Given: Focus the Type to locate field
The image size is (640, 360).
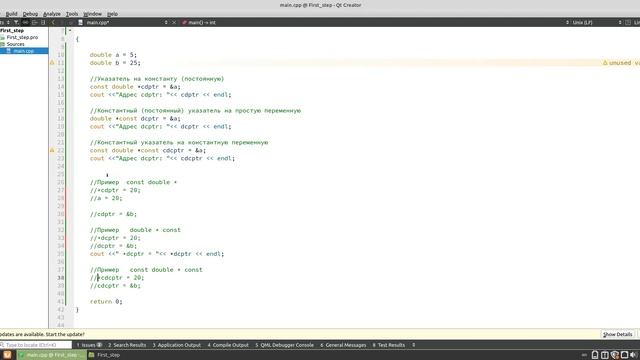Looking at the screenshot, I should click(x=36, y=345).
